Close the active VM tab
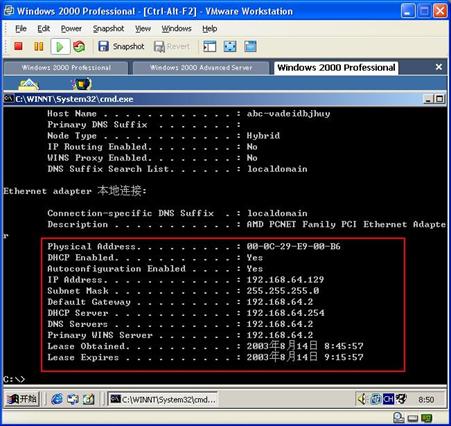This screenshot has width=451, height=426. pos(439,67)
